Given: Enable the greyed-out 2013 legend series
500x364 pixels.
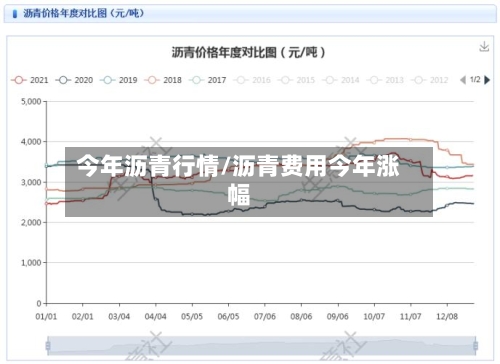Looking at the screenshot, I should click(x=385, y=80).
